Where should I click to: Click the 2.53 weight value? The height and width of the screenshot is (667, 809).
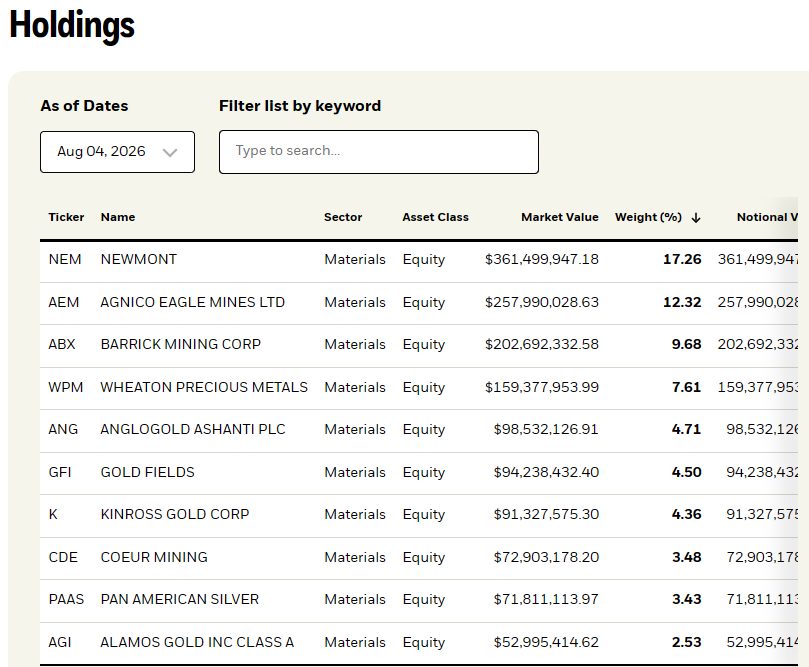click(686, 642)
